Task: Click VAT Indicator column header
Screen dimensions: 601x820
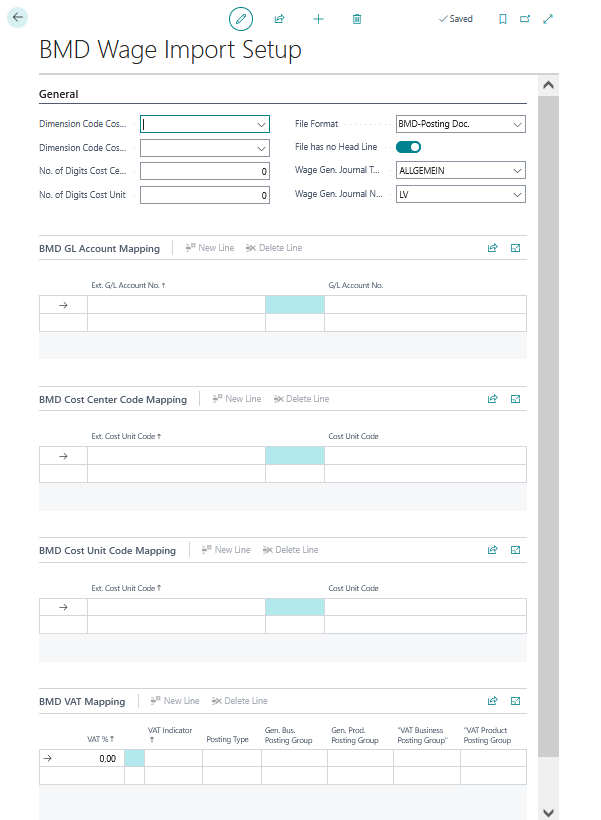Action: click(170, 735)
